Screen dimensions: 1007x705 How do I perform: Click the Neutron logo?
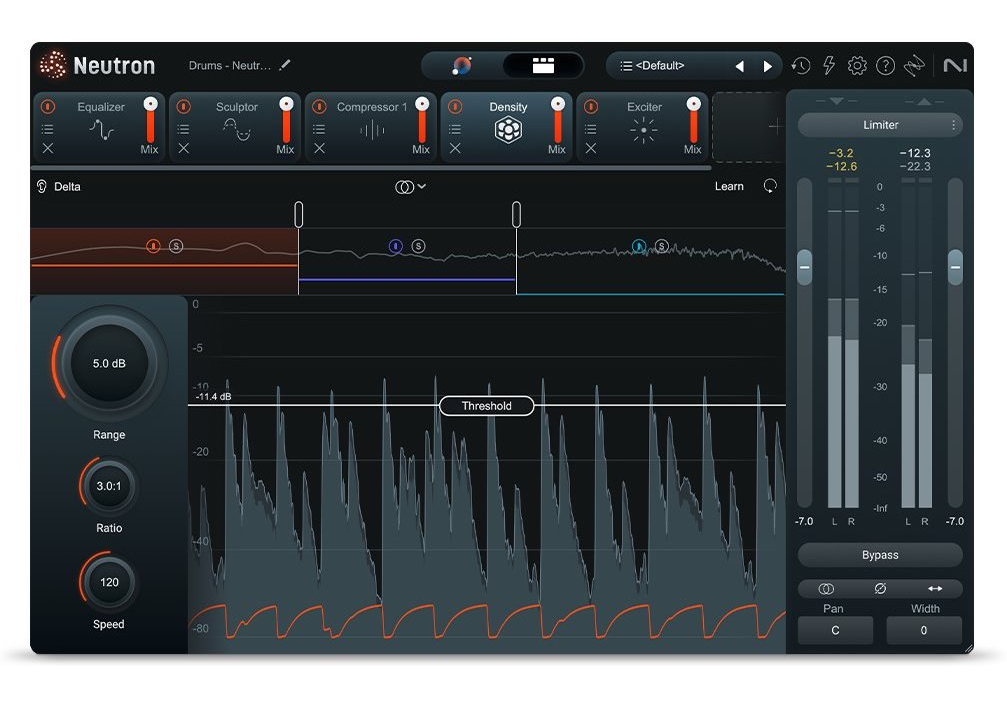(x=97, y=65)
